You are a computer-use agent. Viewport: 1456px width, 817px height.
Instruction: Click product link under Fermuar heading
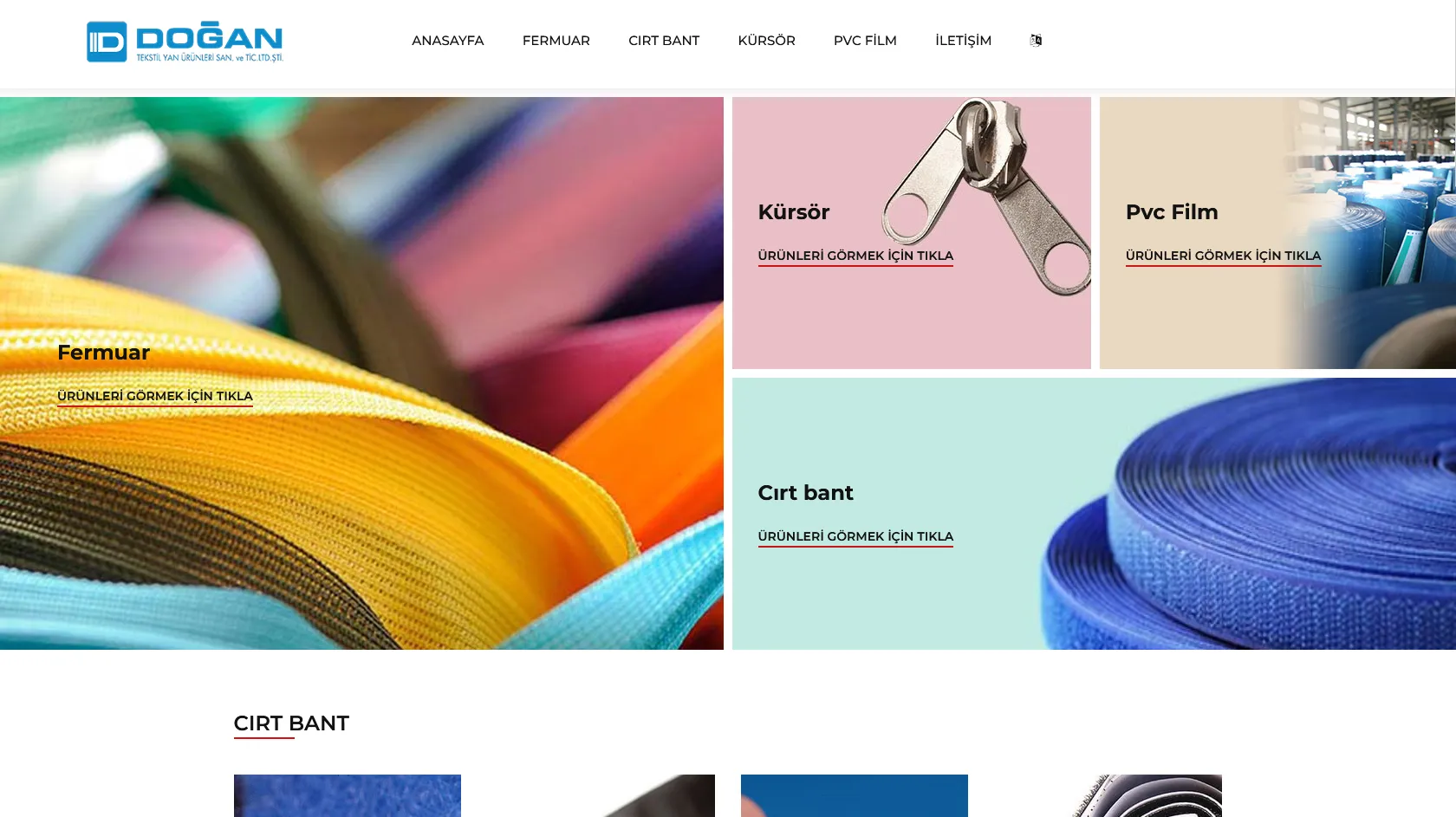click(155, 396)
